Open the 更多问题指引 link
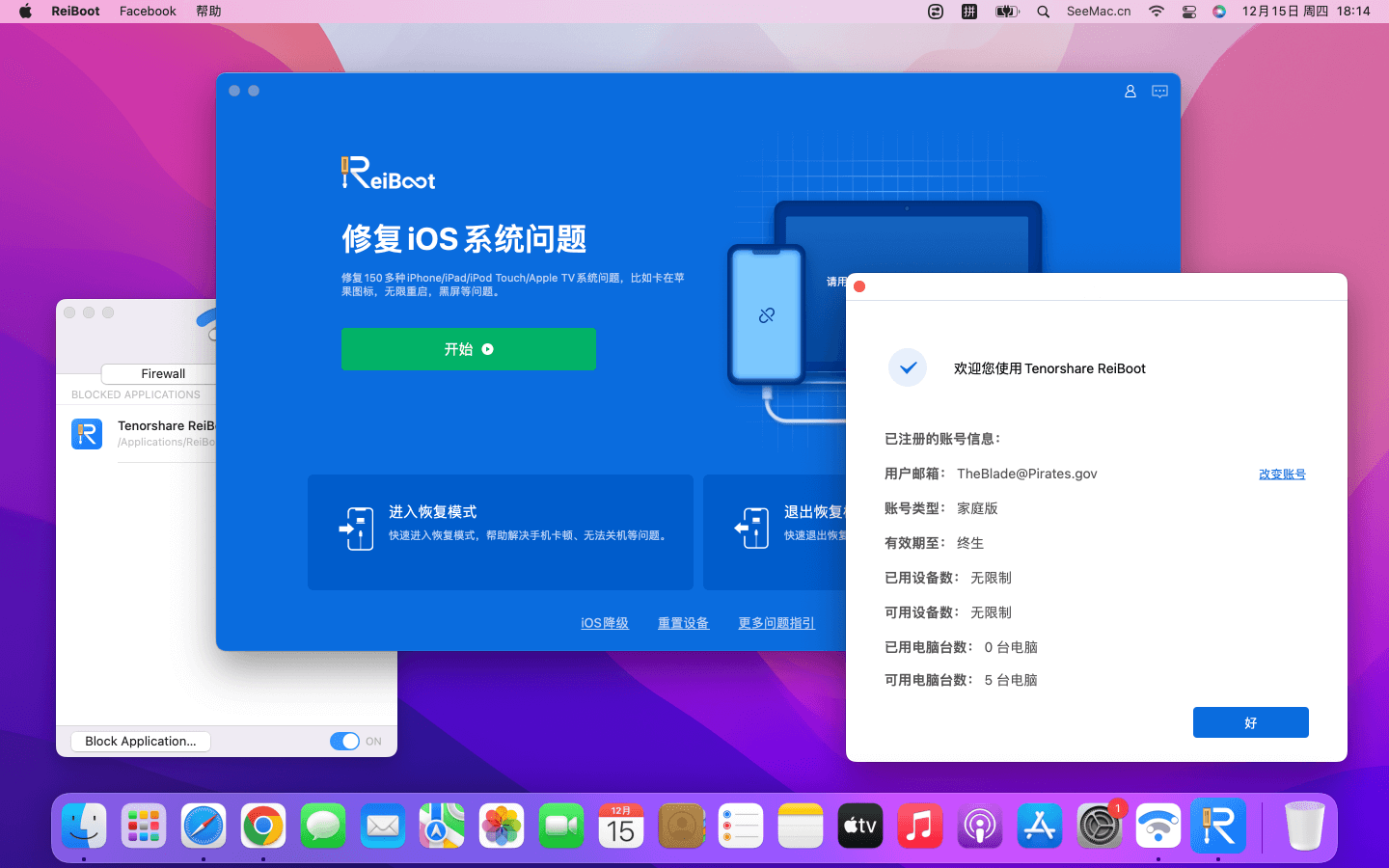Screen dimensions: 1389x868 point(776,623)
